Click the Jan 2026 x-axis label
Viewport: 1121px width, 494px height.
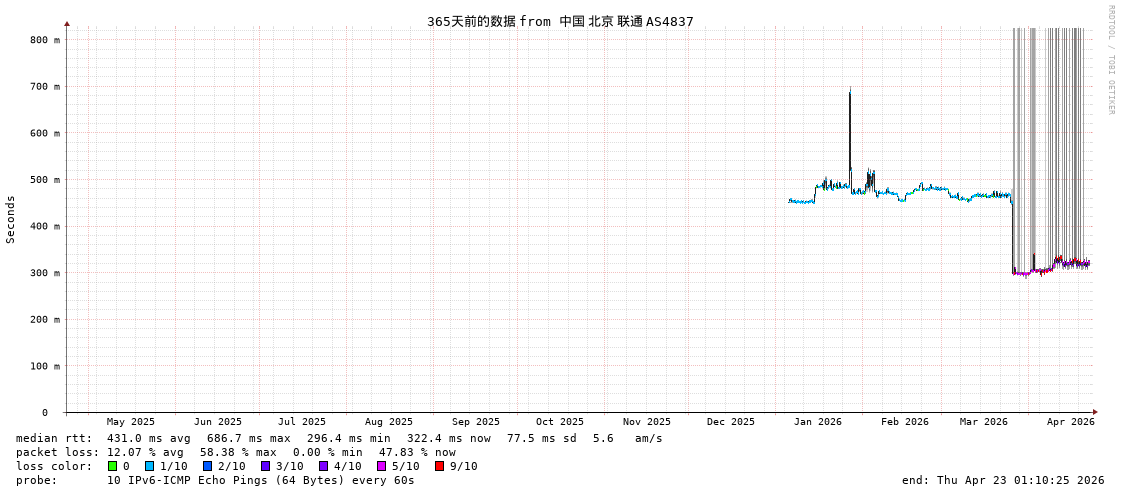[x=817, y=422]
